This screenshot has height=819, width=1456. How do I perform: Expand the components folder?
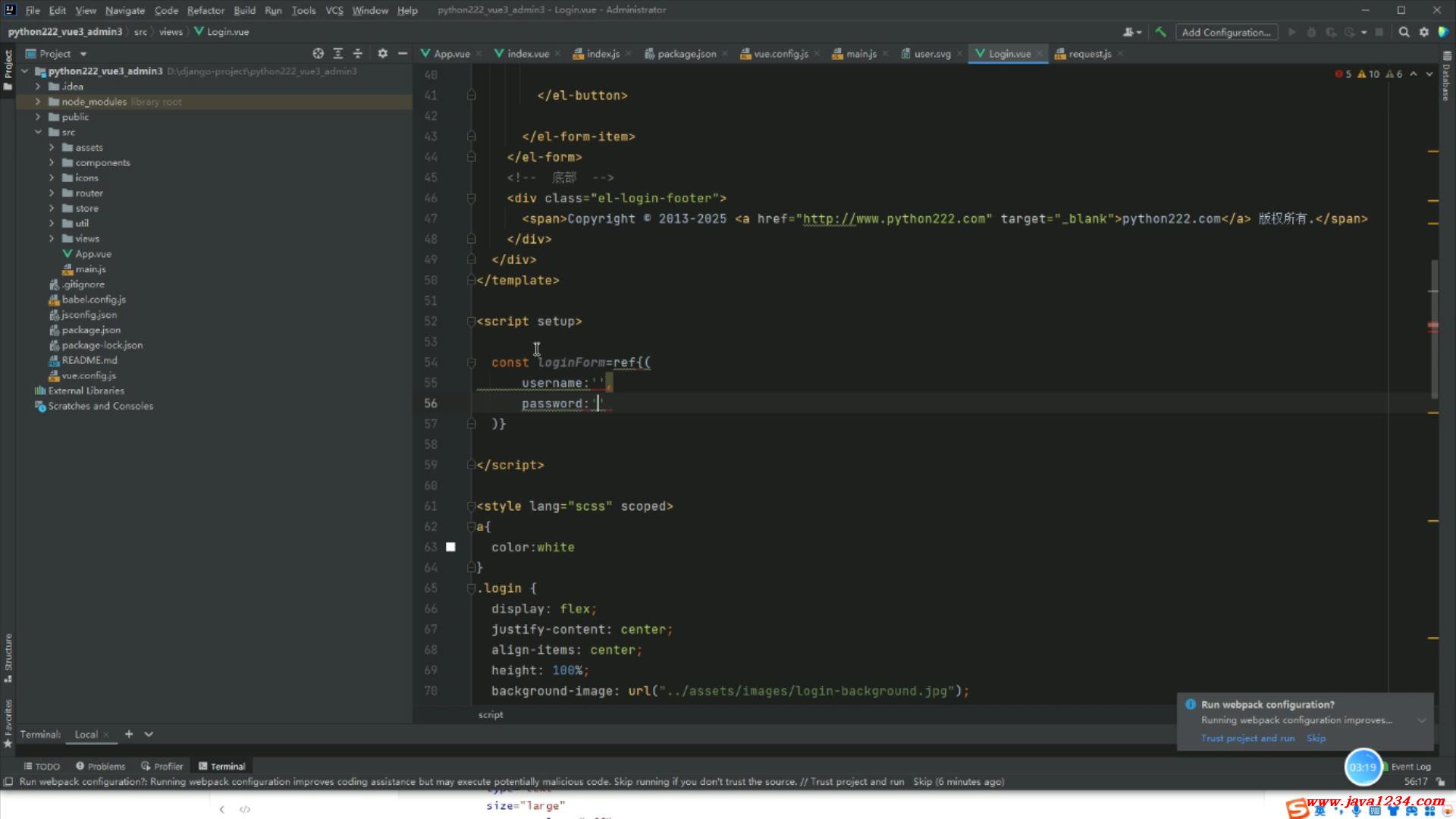coord(52,162)
